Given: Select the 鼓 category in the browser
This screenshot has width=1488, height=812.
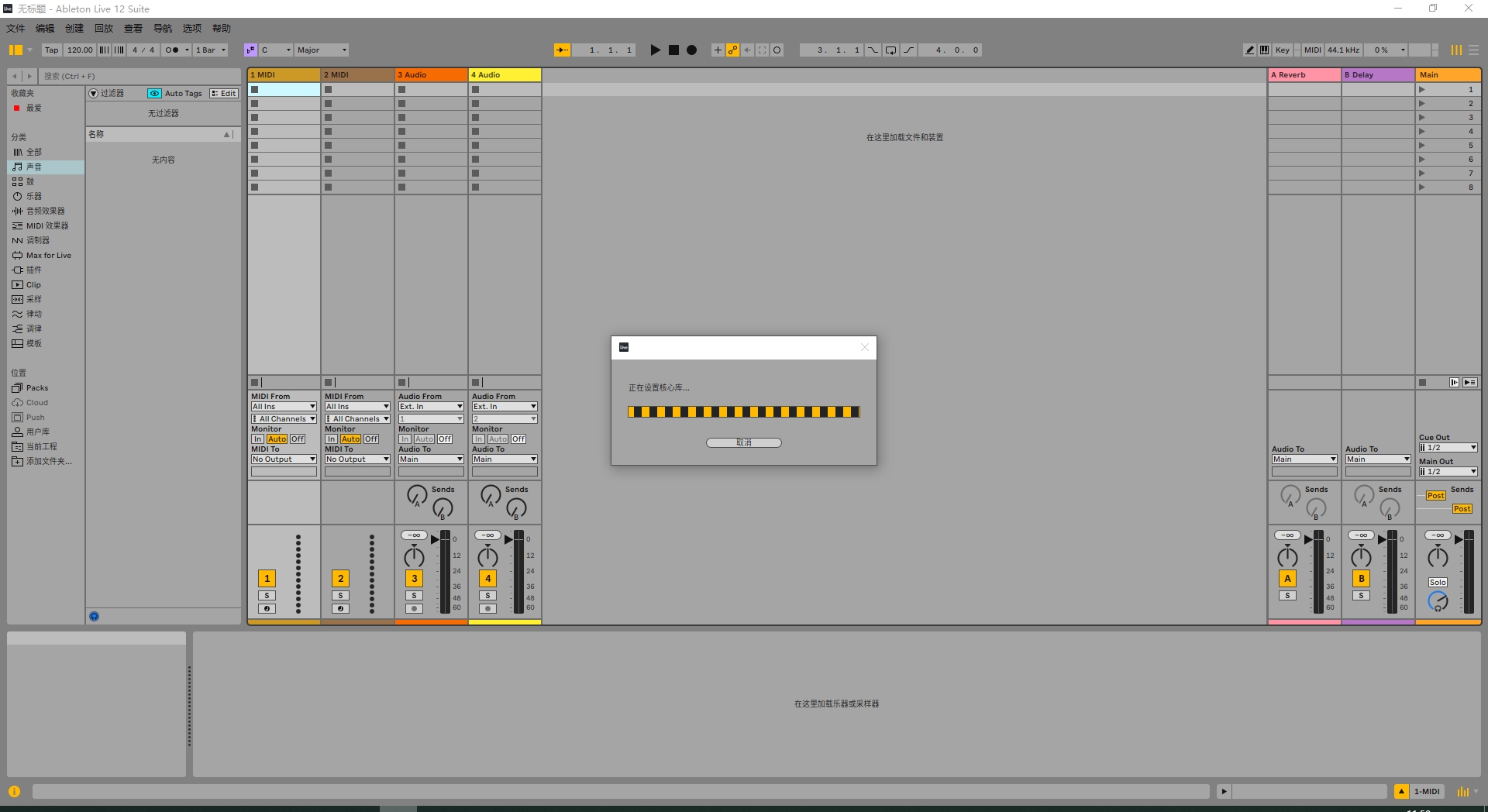Looking at the screenshot, I should (29, 181).
